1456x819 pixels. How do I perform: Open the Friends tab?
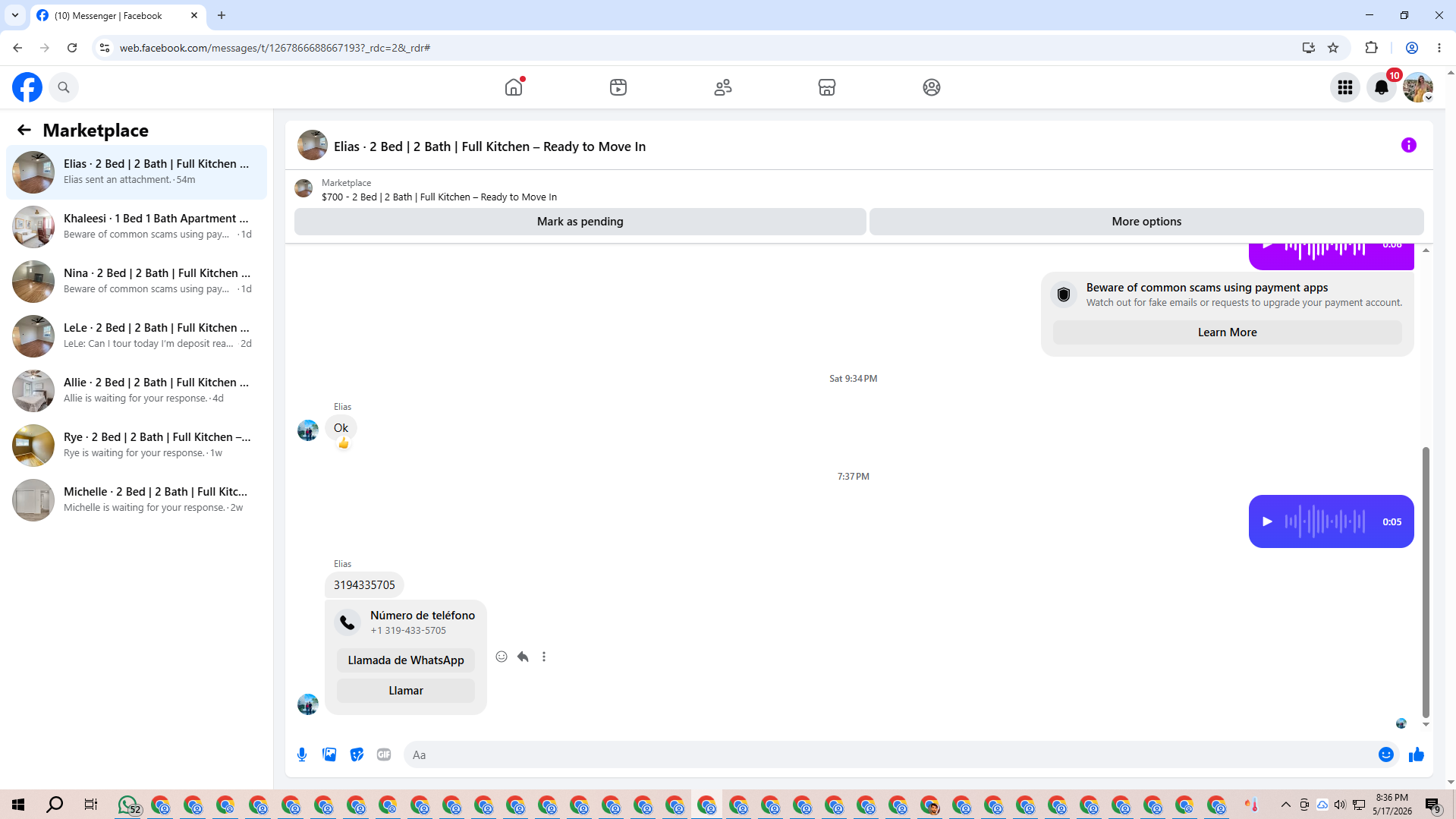723,87
